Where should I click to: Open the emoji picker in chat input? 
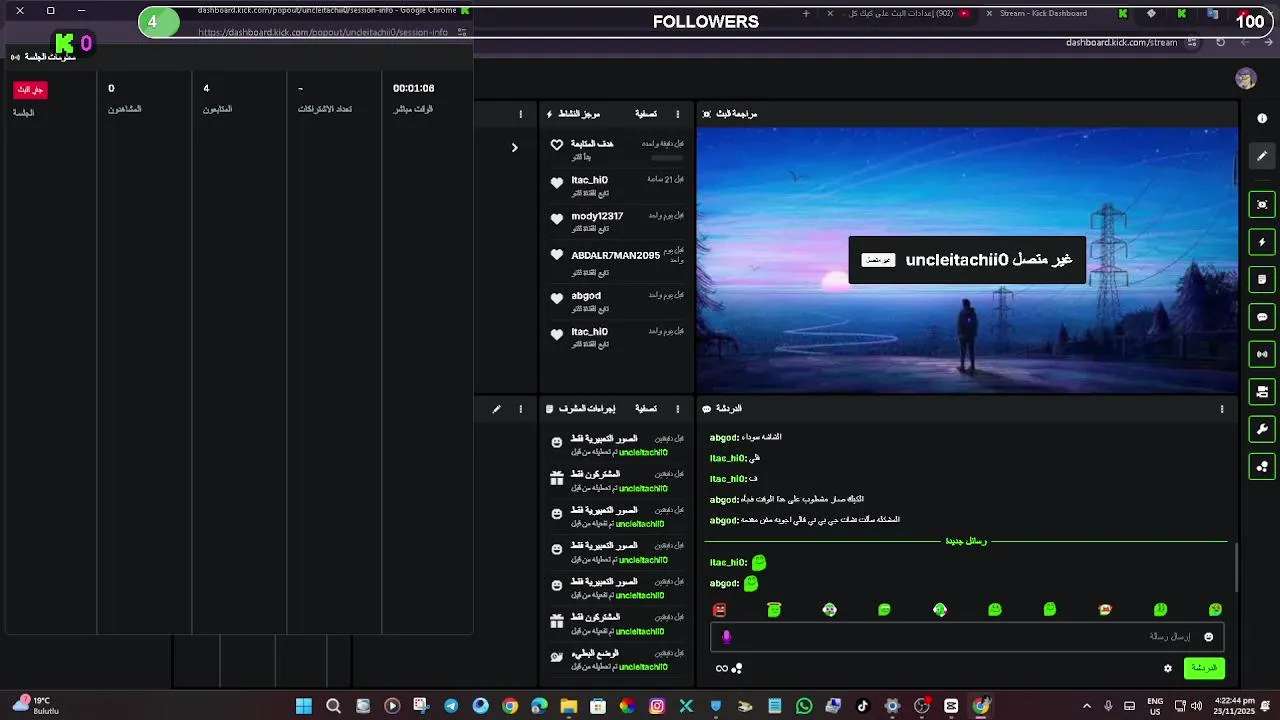(1208, 637)
